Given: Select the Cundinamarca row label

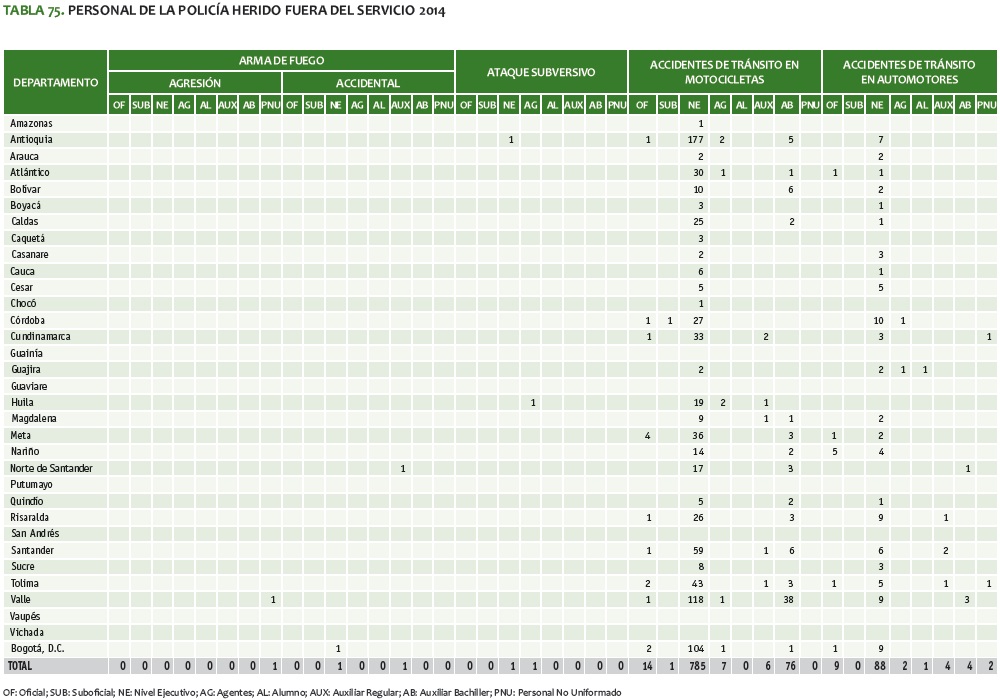Looking at the screenshot, I should [x=41, y=336].
